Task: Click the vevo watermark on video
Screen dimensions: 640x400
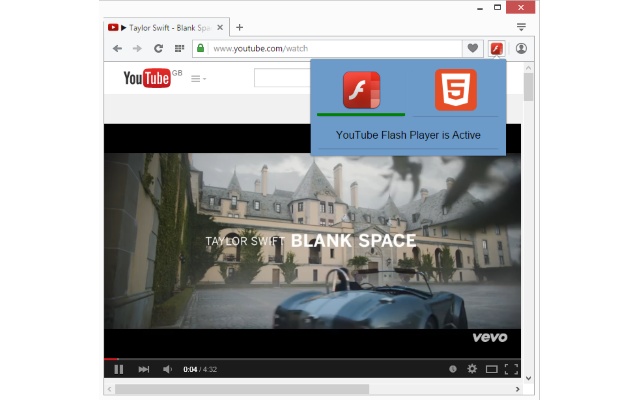Action: click(x=490, y=337)
